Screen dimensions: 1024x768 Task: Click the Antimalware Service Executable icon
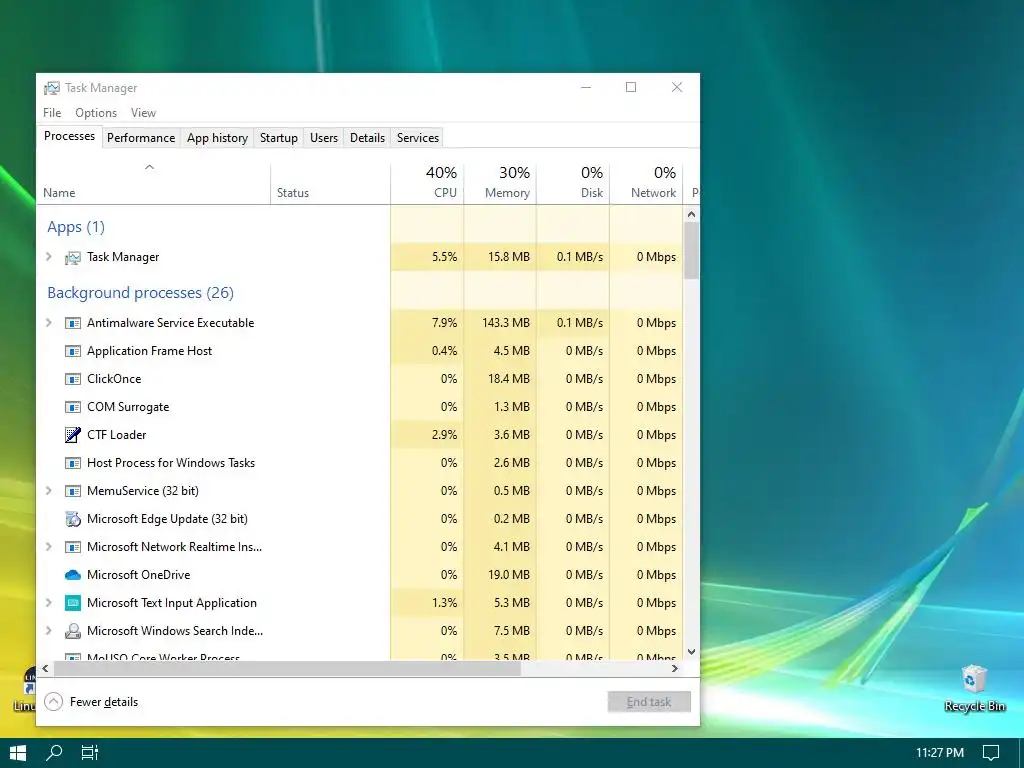(x=72, y=323)
